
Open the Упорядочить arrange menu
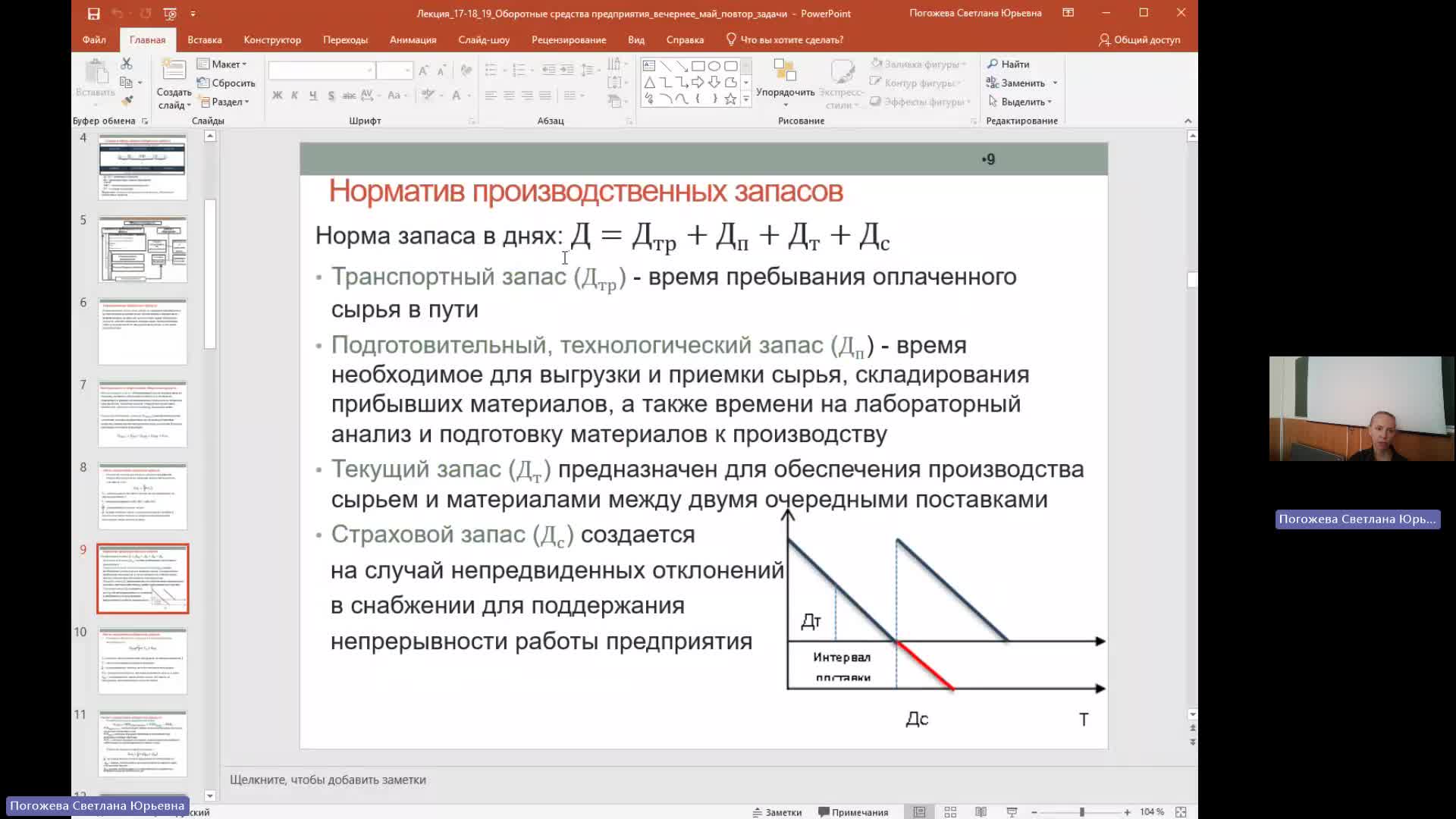(x=785, y=83)
